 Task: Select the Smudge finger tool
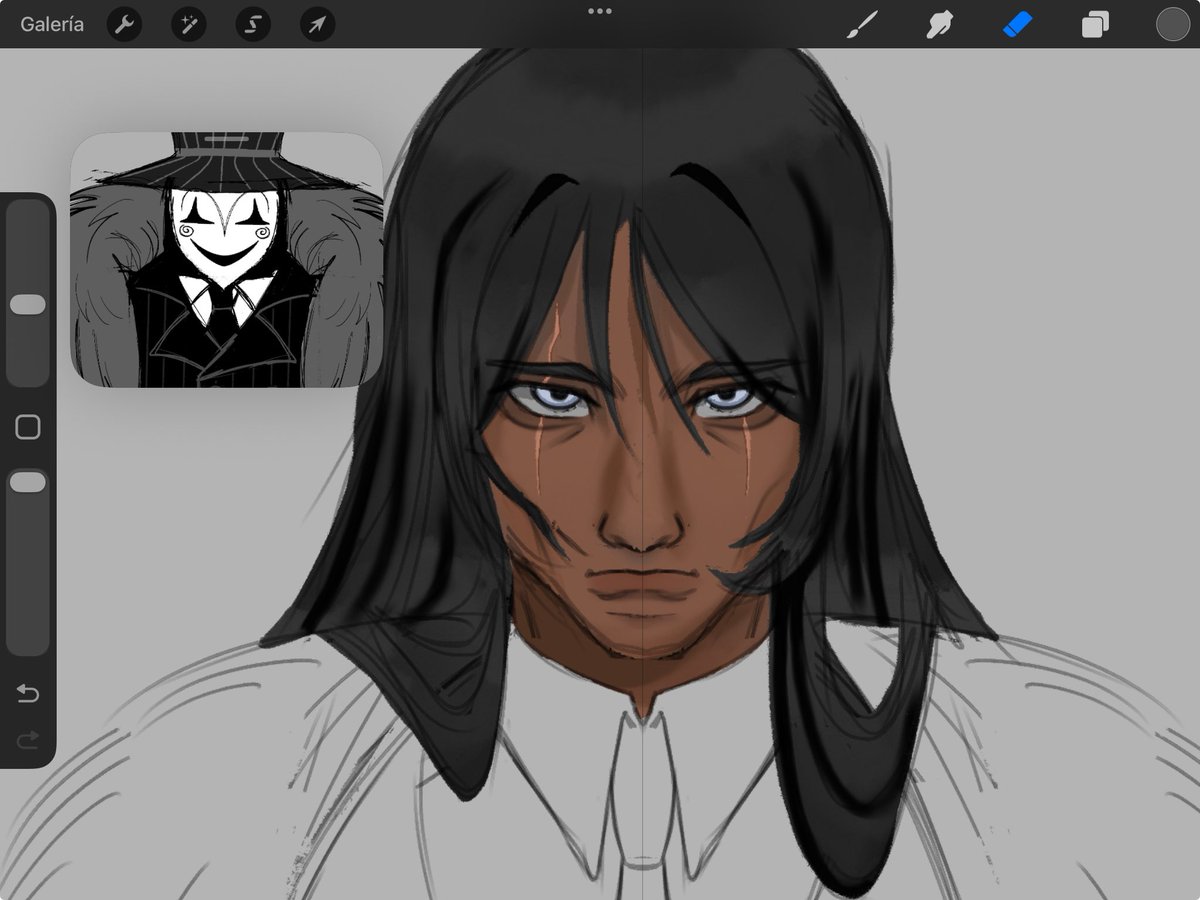[938, 24]
